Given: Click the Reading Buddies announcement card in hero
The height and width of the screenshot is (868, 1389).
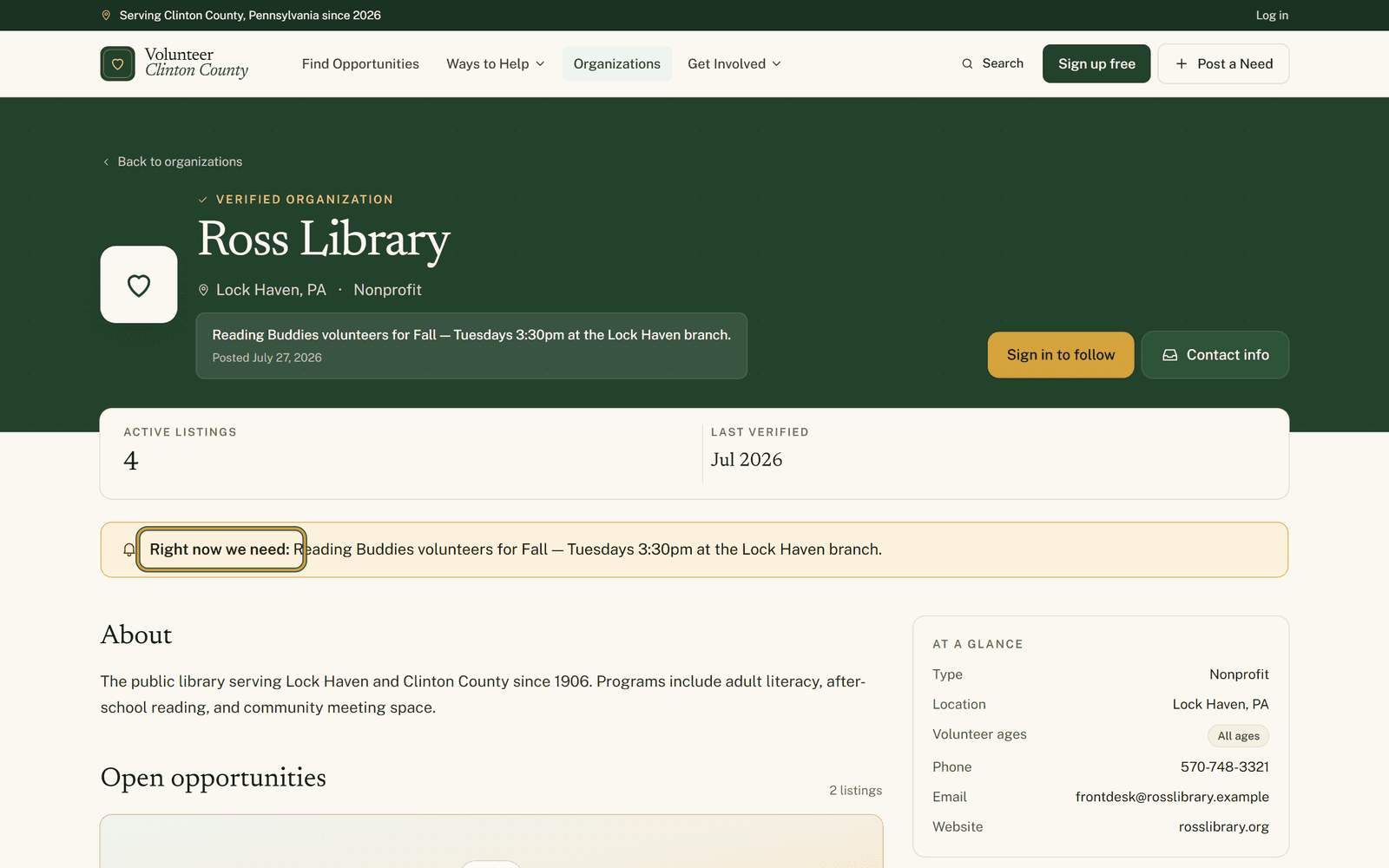Looking at the screenshot, I should [471, 345].
